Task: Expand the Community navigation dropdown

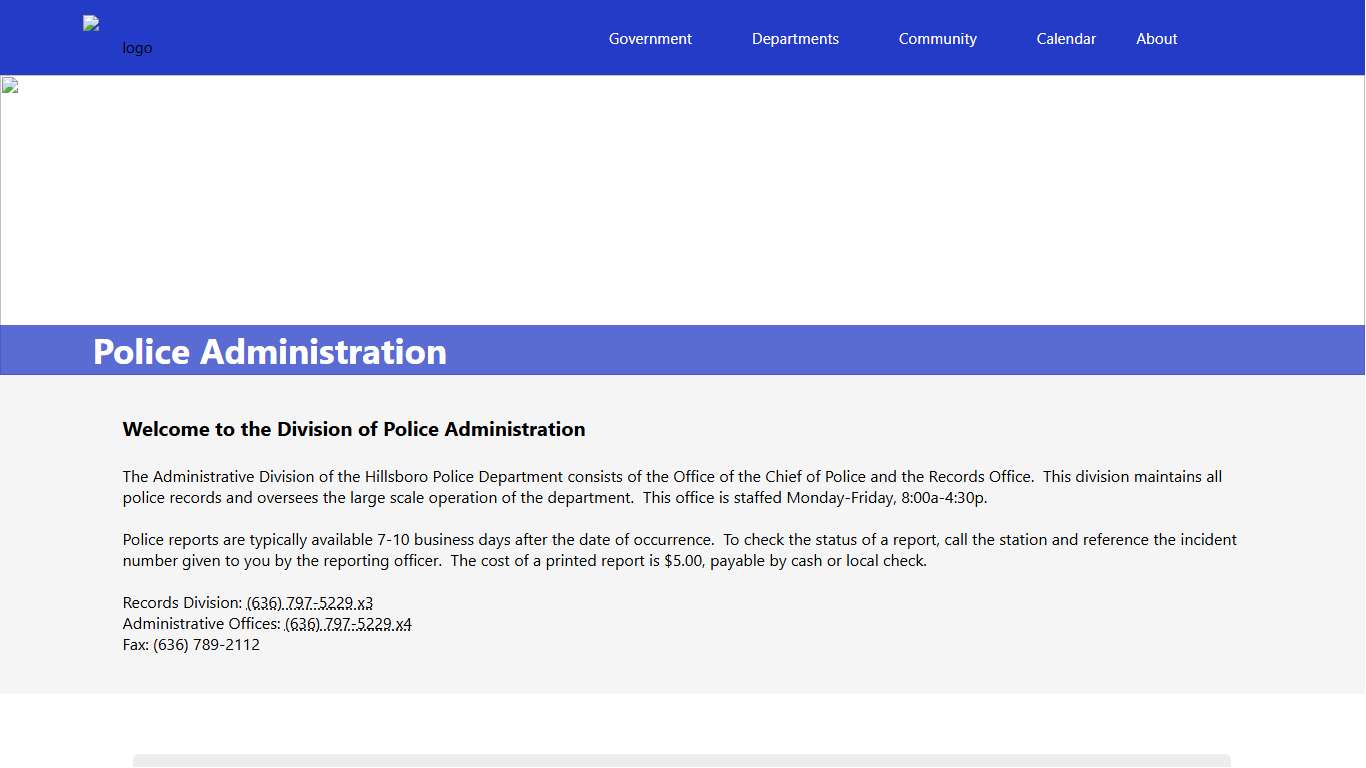Action: pos(937,38)
